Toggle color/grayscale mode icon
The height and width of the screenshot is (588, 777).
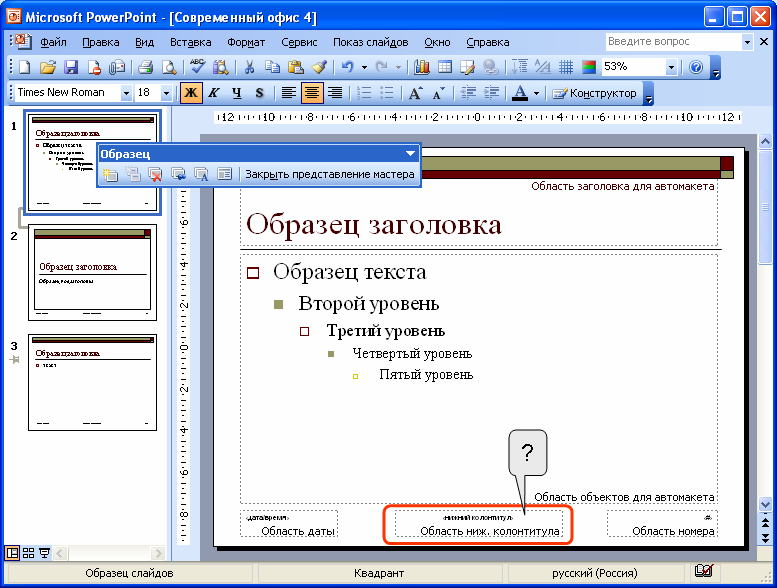tap(589, 67)
